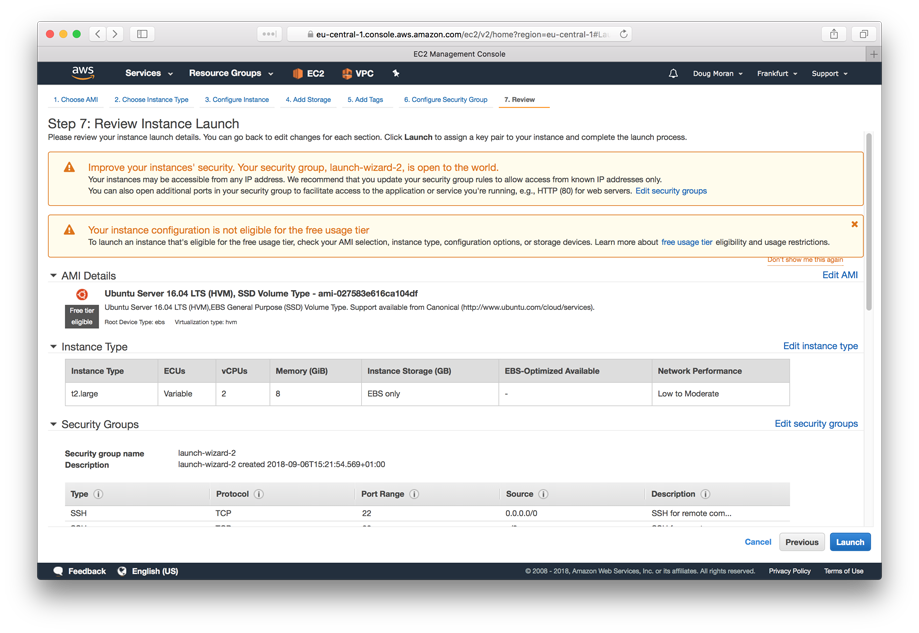The image size is (919, 633).
Task: Click the info icon next to Protocol
Action: tap(258, 494)
